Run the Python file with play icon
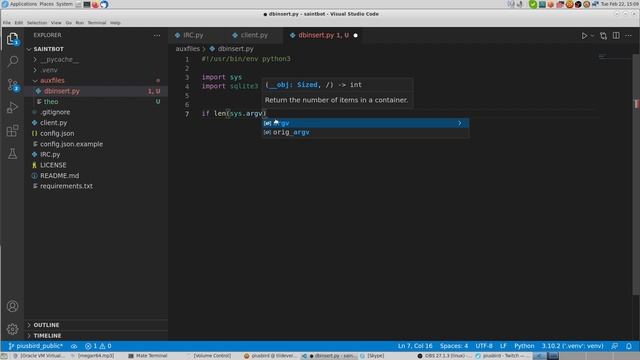Viewport: 640px width, 360px height. tap(584, 36)
